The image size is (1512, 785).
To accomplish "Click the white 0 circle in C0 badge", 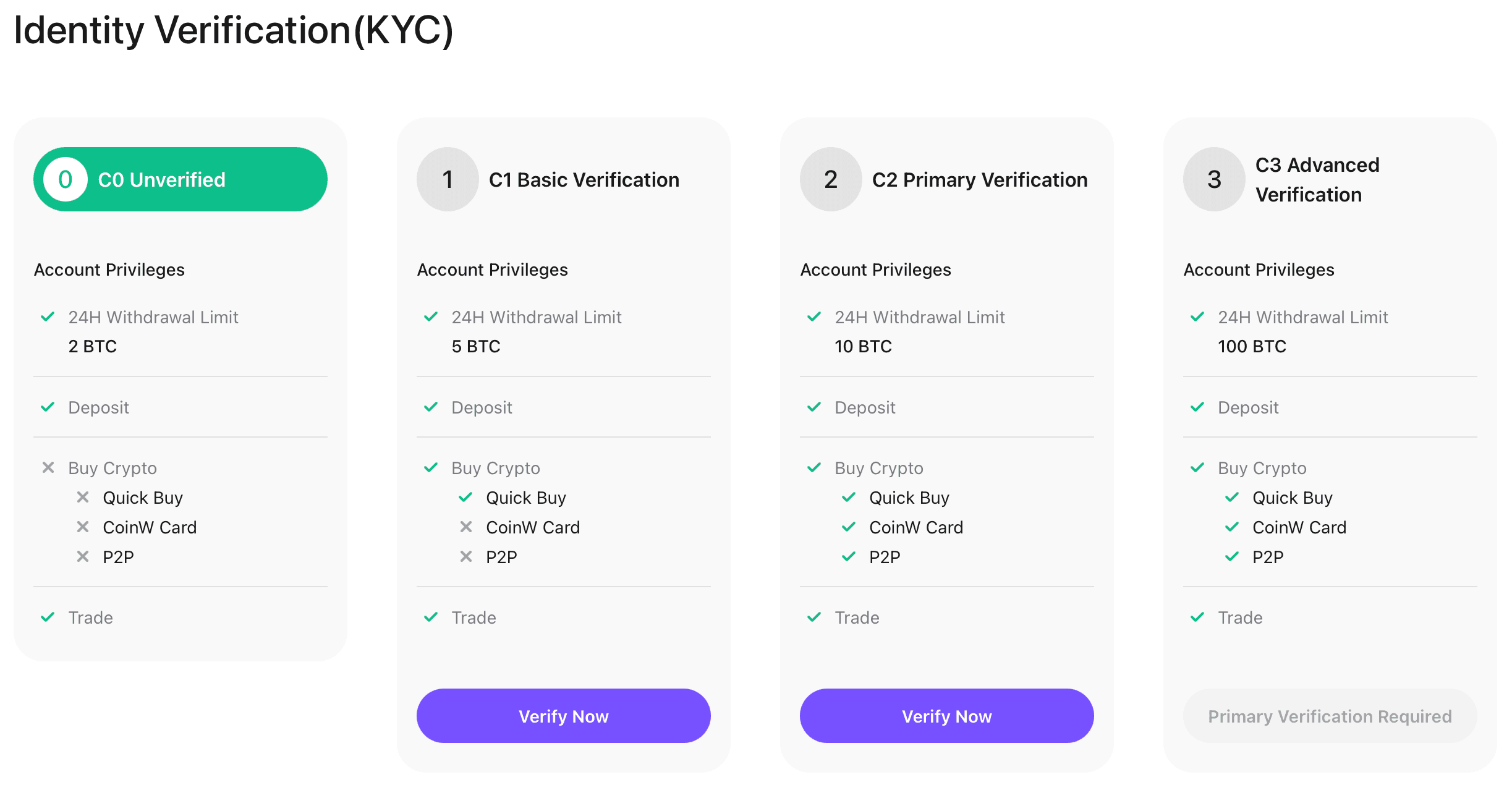I will tap(66, 179).
